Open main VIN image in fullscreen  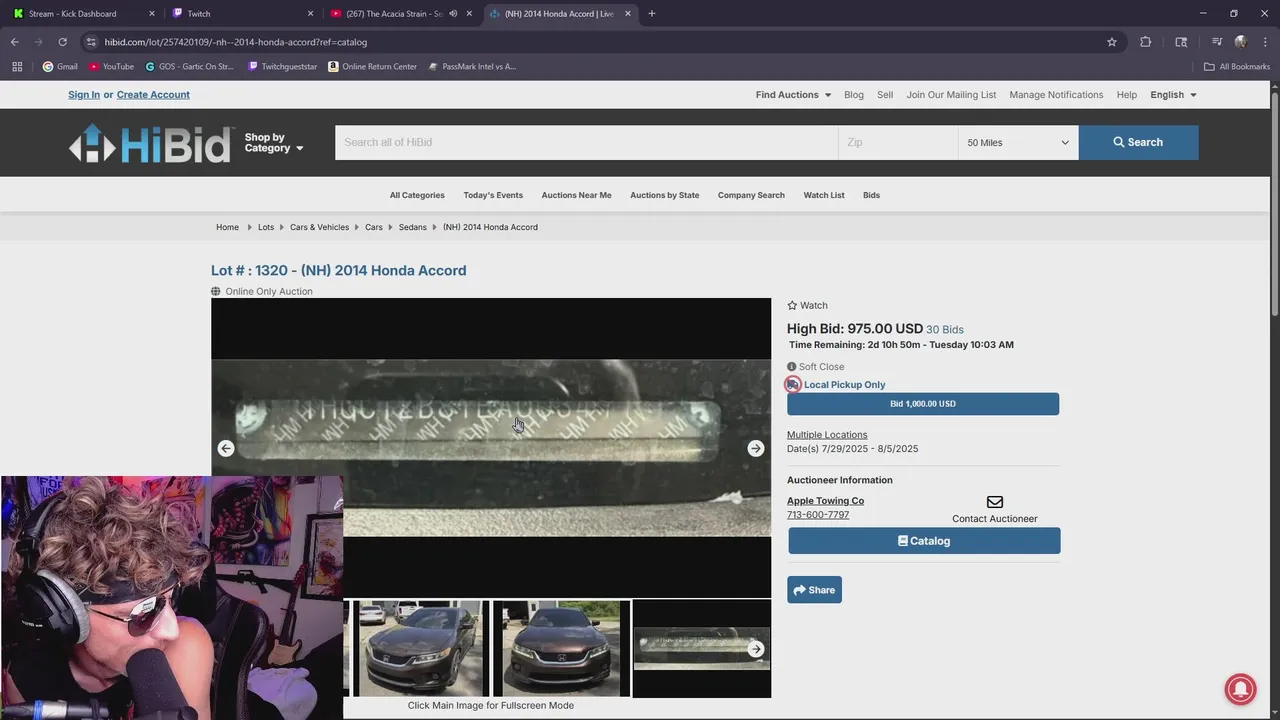491,448
